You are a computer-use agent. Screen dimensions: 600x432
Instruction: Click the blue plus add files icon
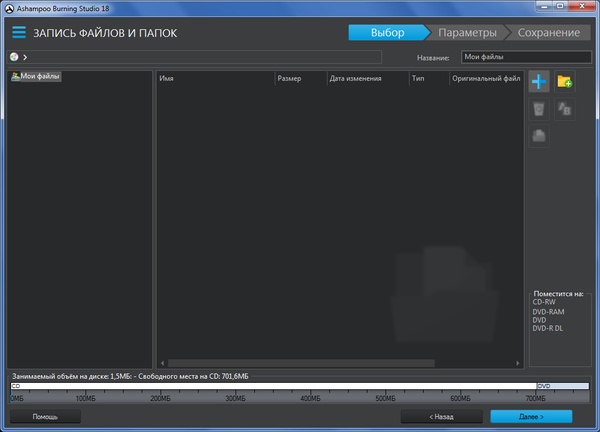pyautogui.click(x=539, y=81)
